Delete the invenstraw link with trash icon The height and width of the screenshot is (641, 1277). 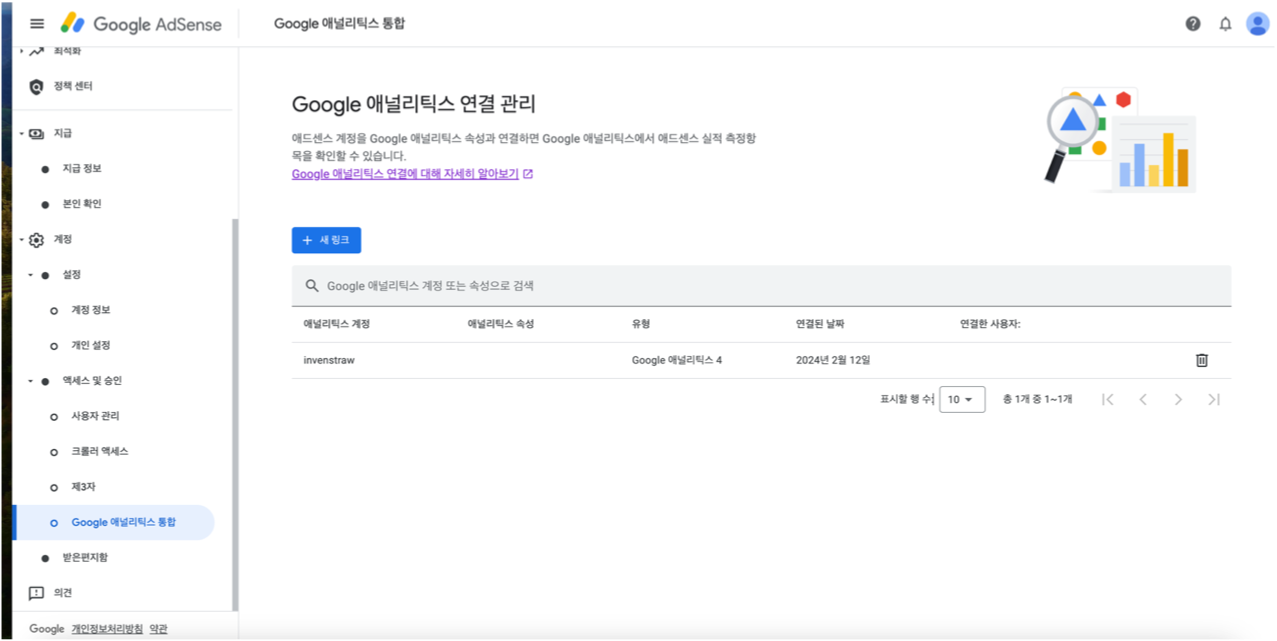(x=1202, y=360)
